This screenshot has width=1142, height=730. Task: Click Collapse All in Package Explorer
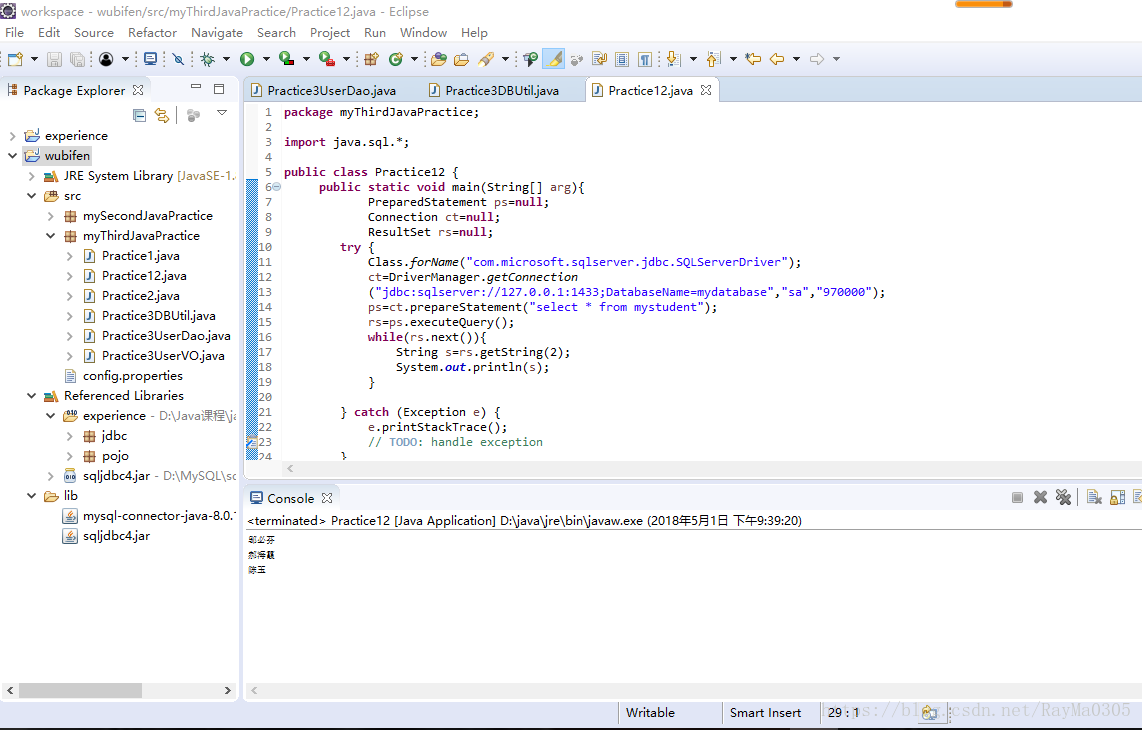pos(139,115)
